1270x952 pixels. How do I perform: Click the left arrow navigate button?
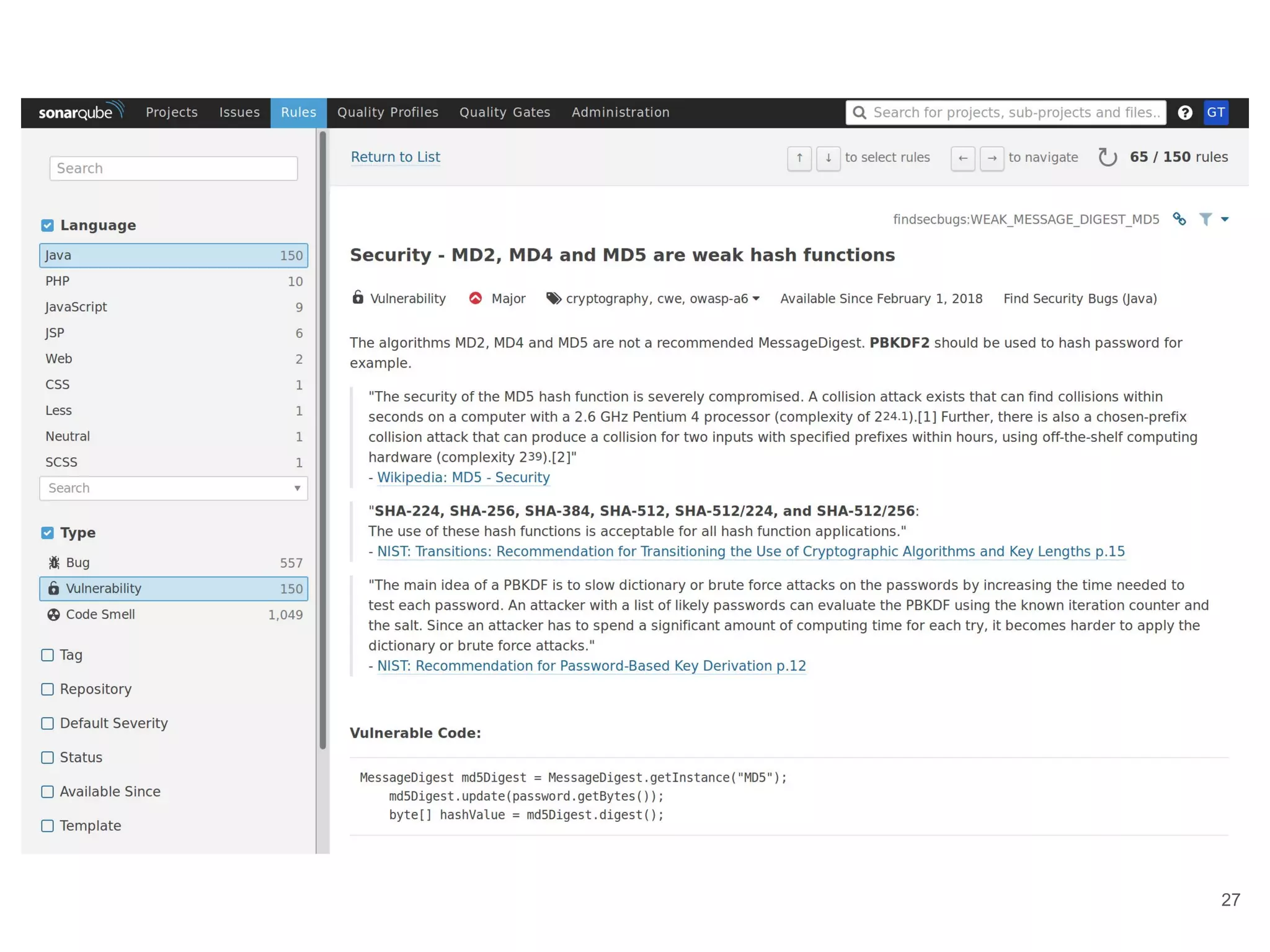(962, 158)
